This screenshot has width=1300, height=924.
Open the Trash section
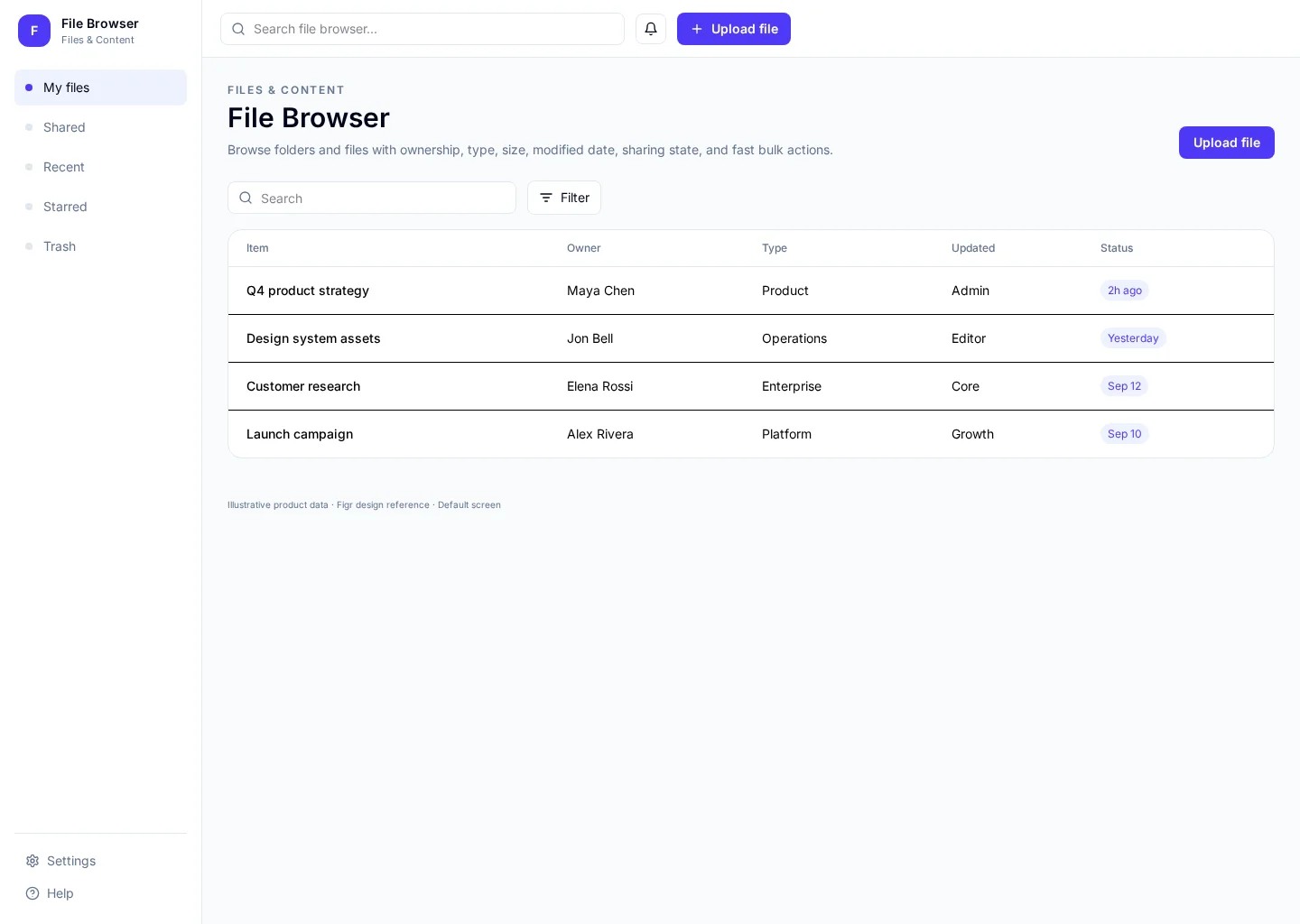coord(100,246)
